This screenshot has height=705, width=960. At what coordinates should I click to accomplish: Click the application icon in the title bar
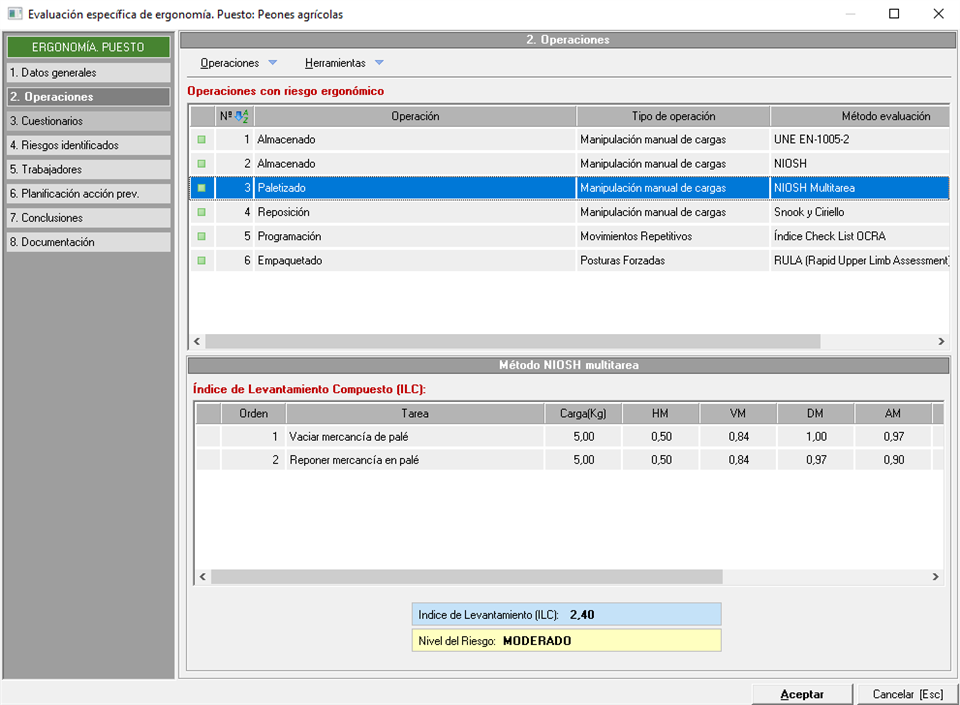coord(15,14)
